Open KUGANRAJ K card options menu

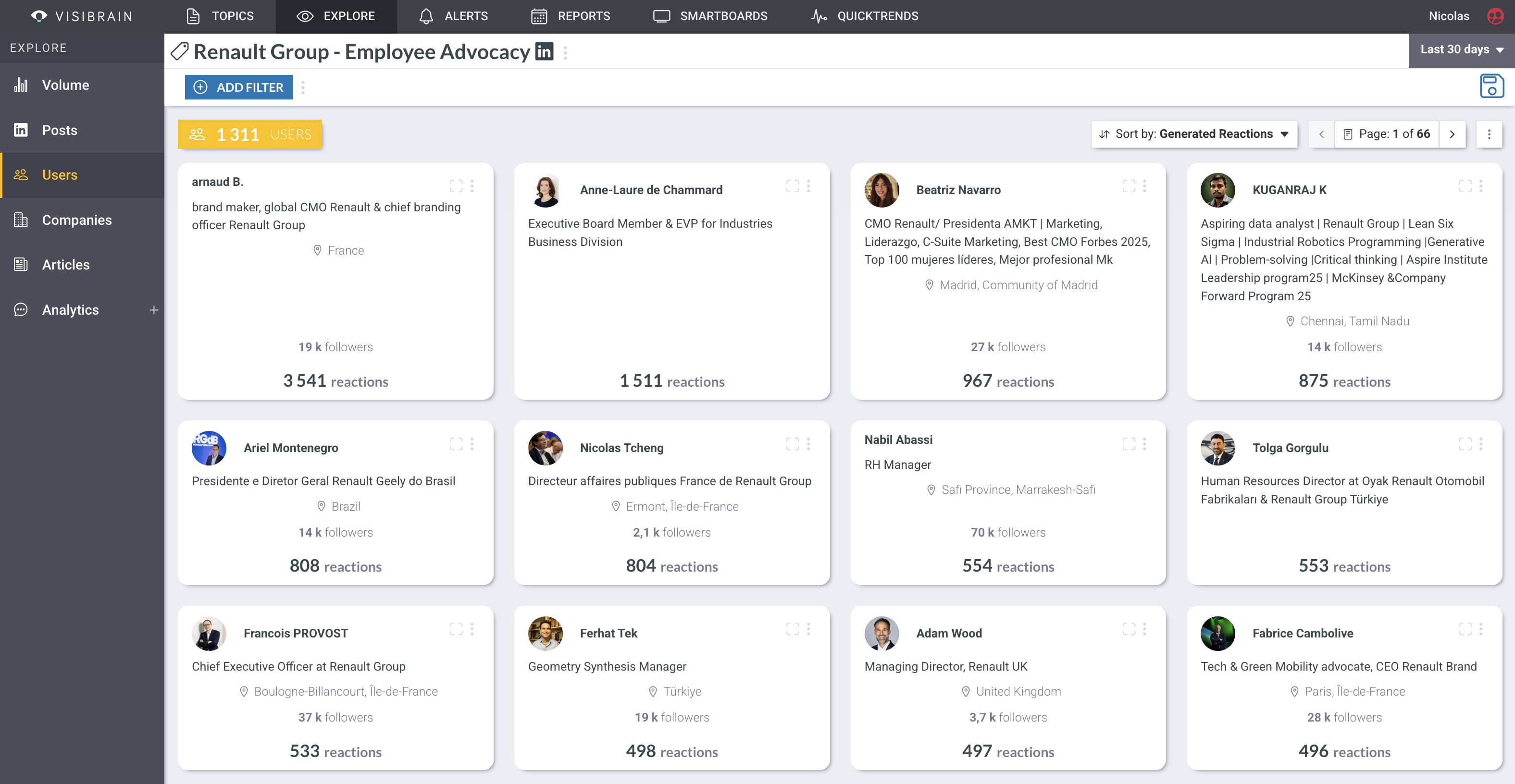(x=1481, y=186)
